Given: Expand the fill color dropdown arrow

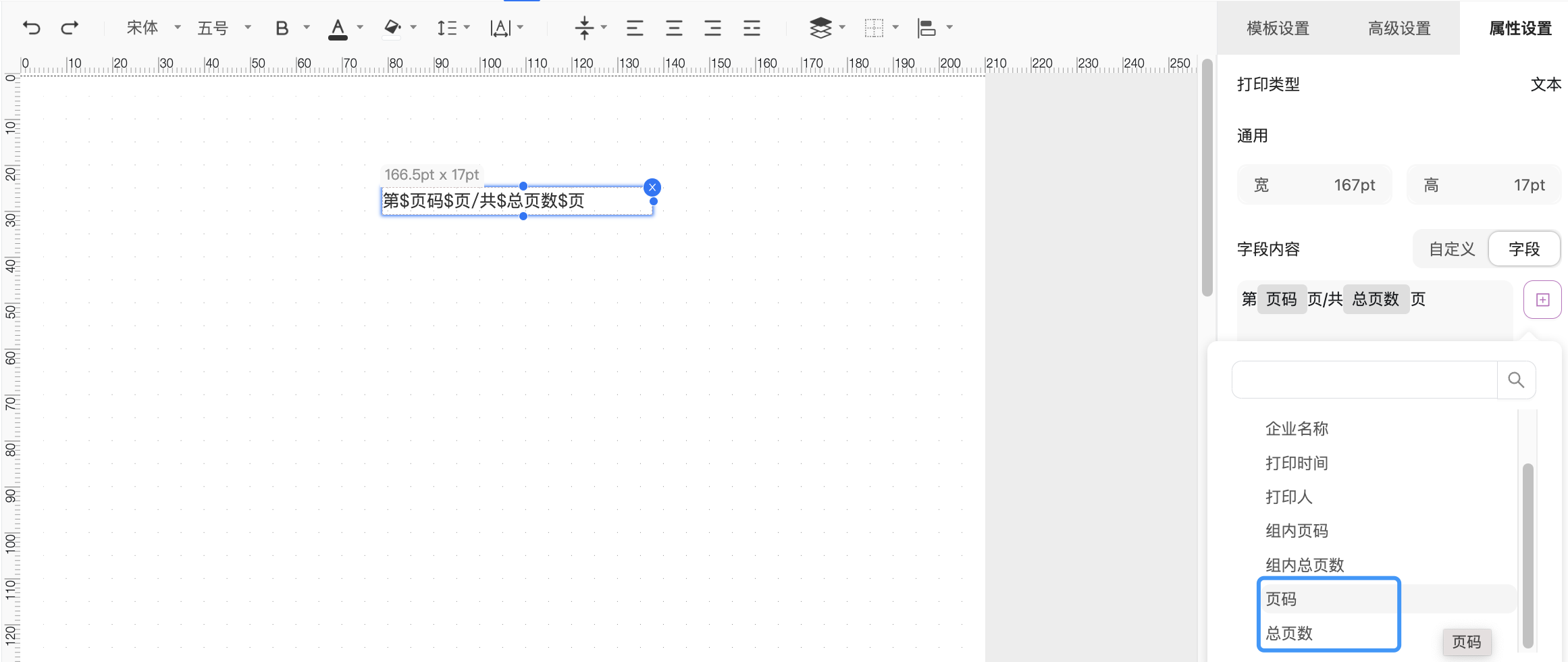Looking at the screenshot, I should tap(413, 28).
